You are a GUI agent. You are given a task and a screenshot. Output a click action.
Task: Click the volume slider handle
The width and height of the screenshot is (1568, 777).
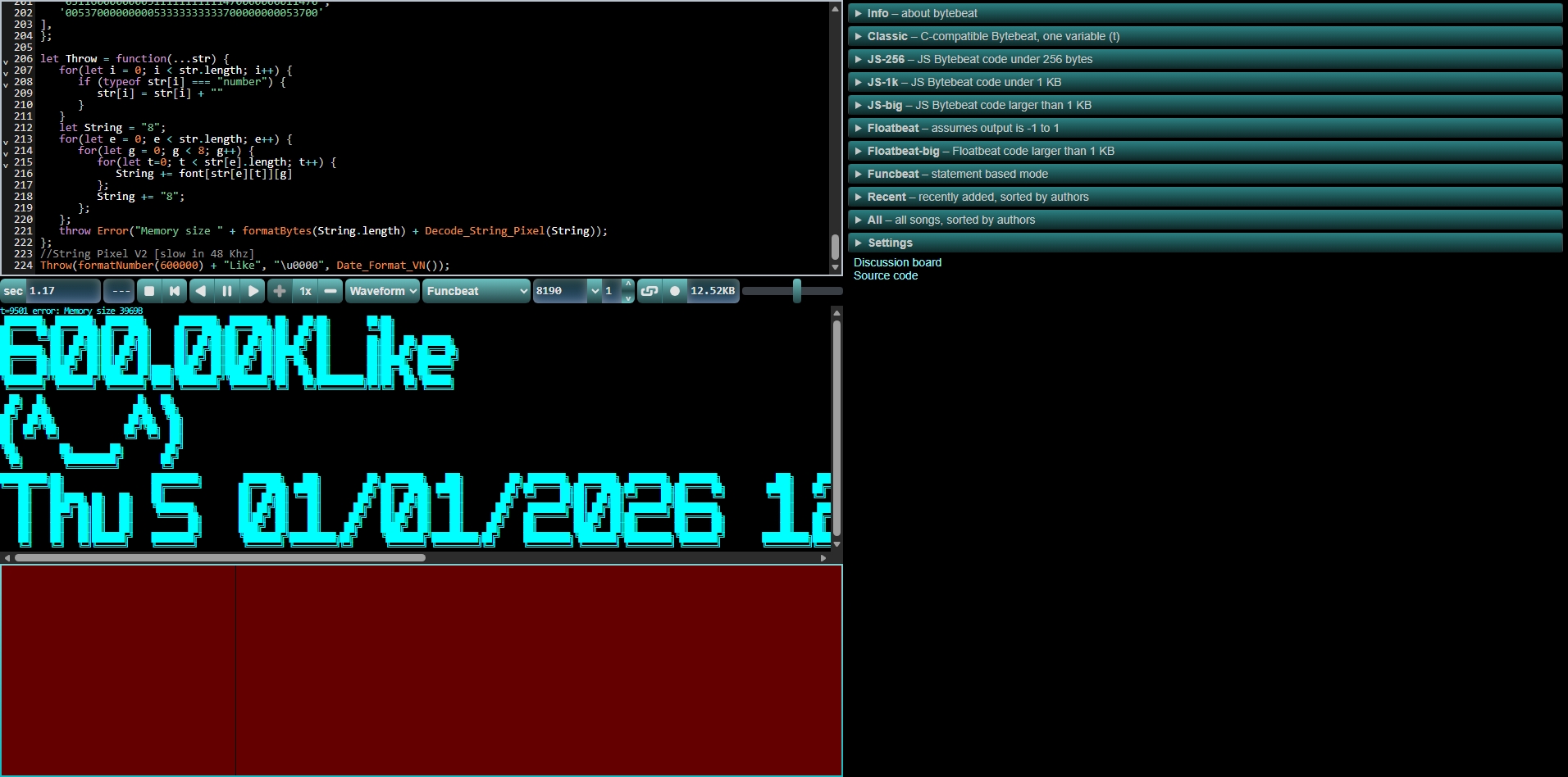coord(796,291)
